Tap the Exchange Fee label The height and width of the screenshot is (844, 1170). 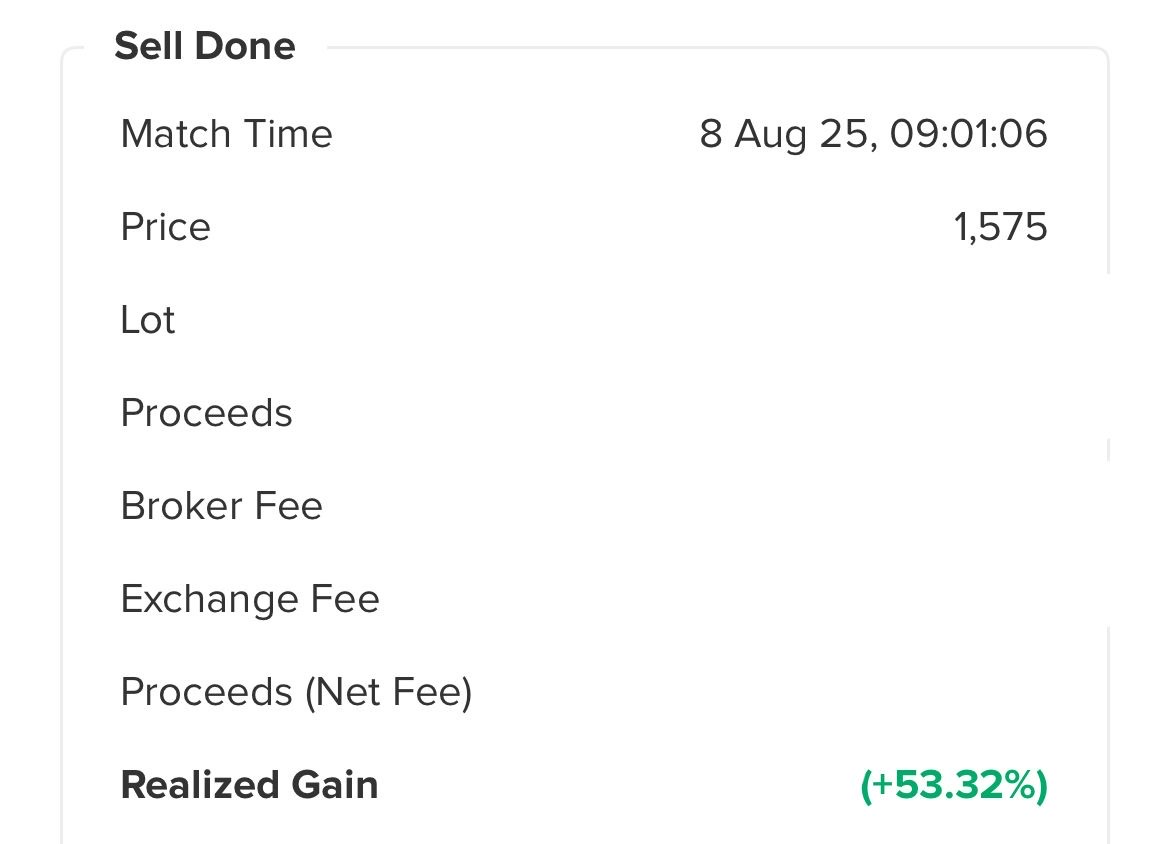[x=250, y=599]
